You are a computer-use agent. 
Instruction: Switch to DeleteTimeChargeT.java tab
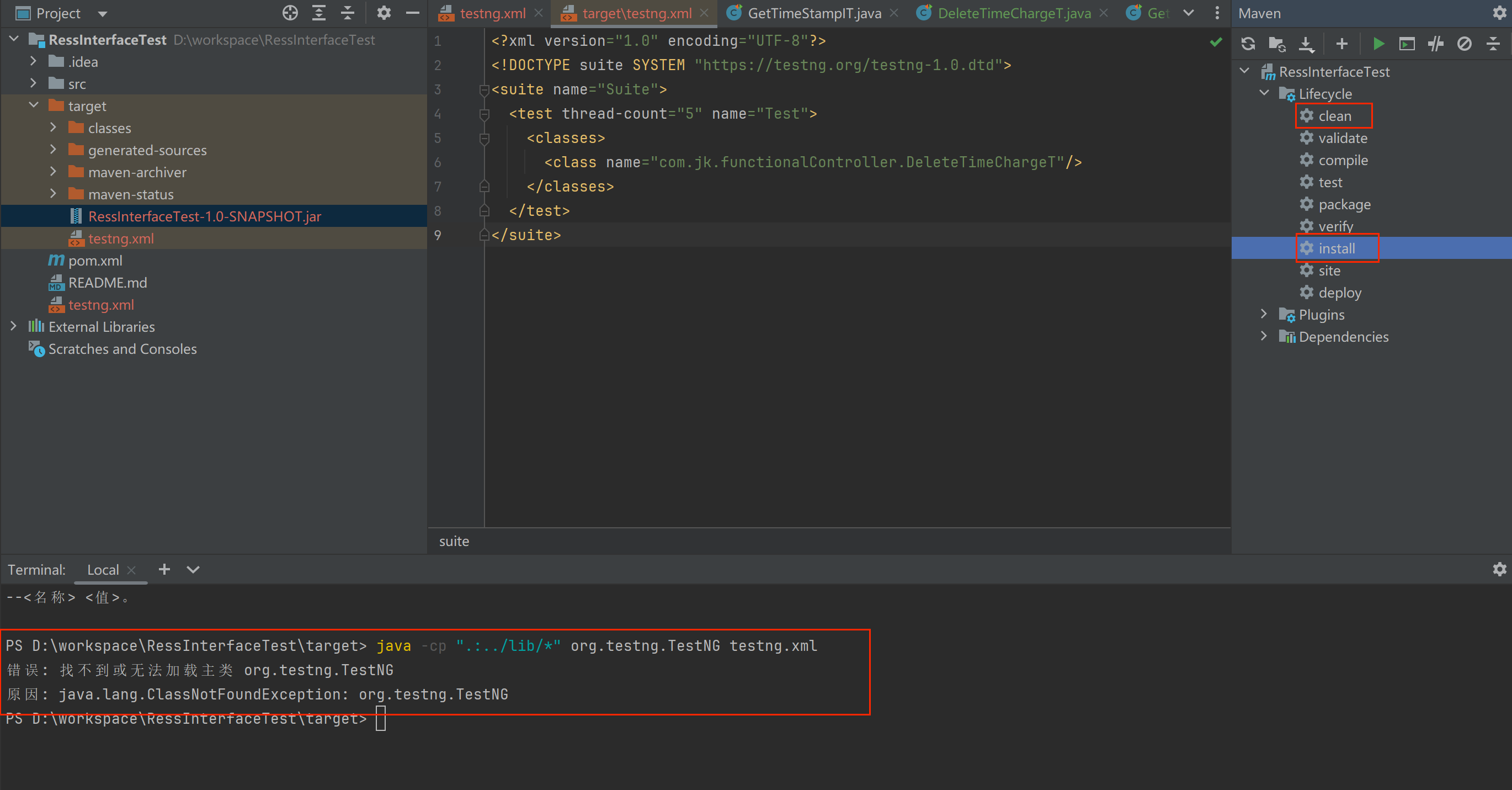click(x=1014, y=13)
